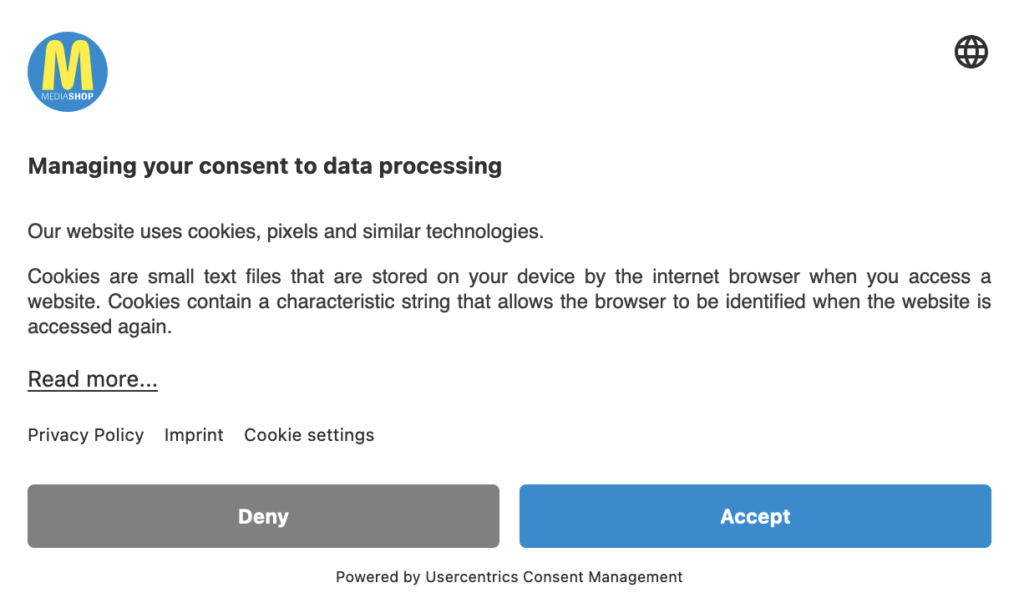Click Powered by Usercentrics Consent Management
The image size is (1024, 598).
pos(509,577)
